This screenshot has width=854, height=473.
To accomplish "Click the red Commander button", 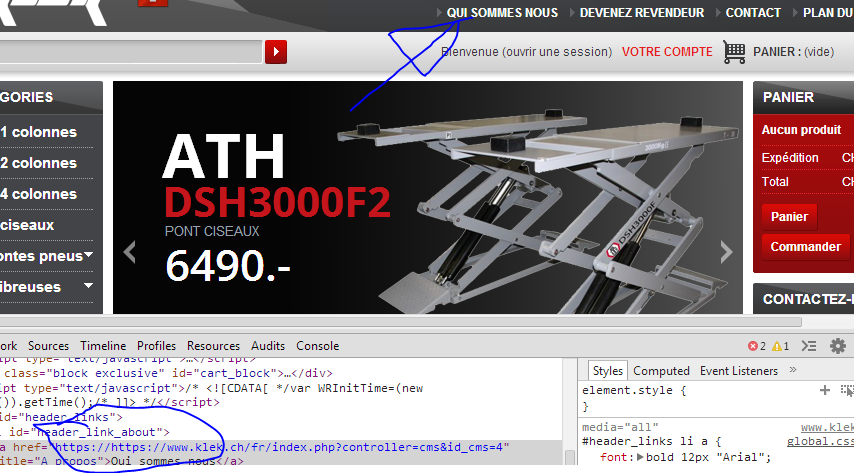I will pyautogui.click(x=806, y=247).
